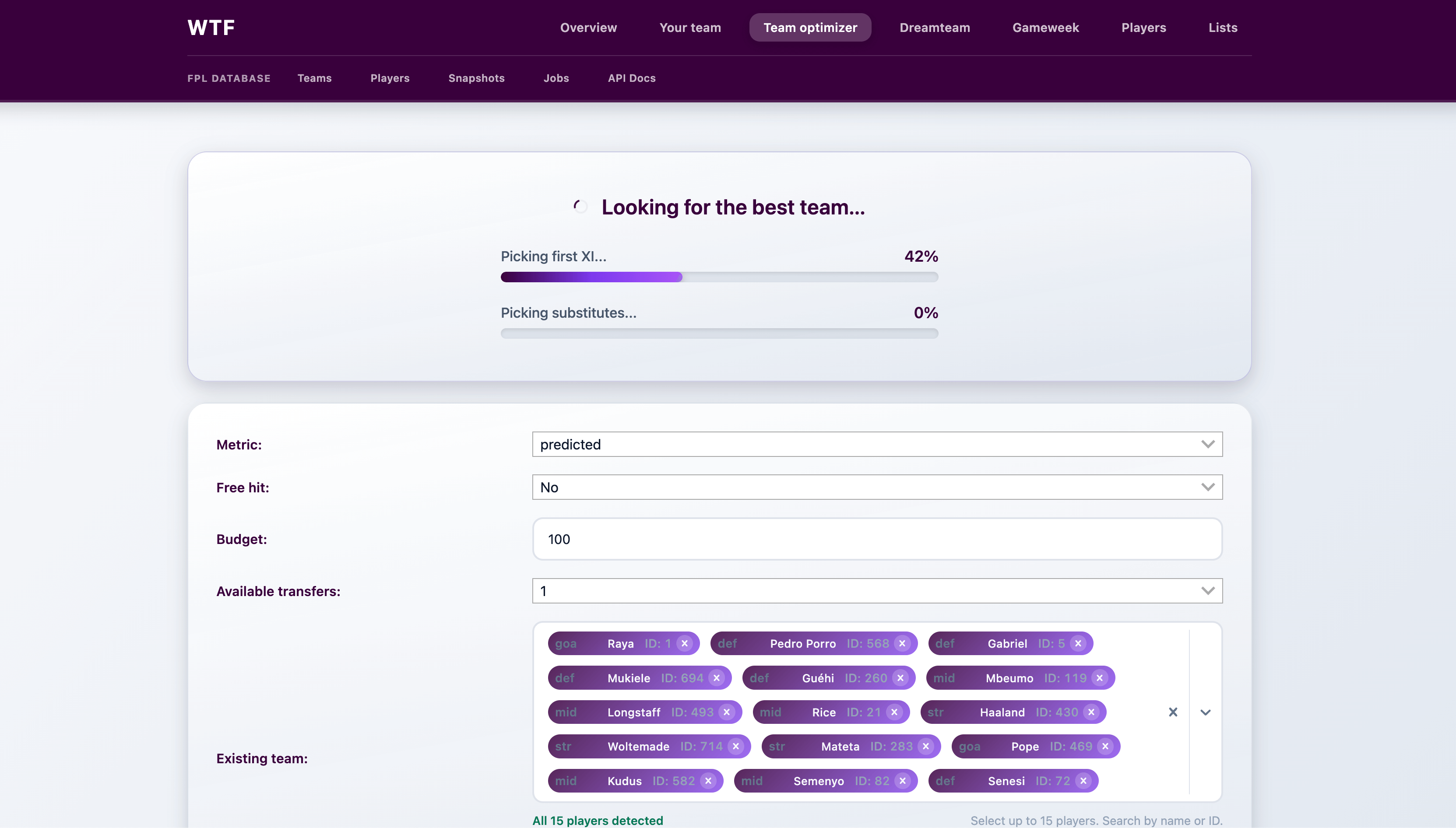The width and height of the screenshot is (1456, 828).
Task: Switch to the Dreamteam page
Action: (935, 27)
